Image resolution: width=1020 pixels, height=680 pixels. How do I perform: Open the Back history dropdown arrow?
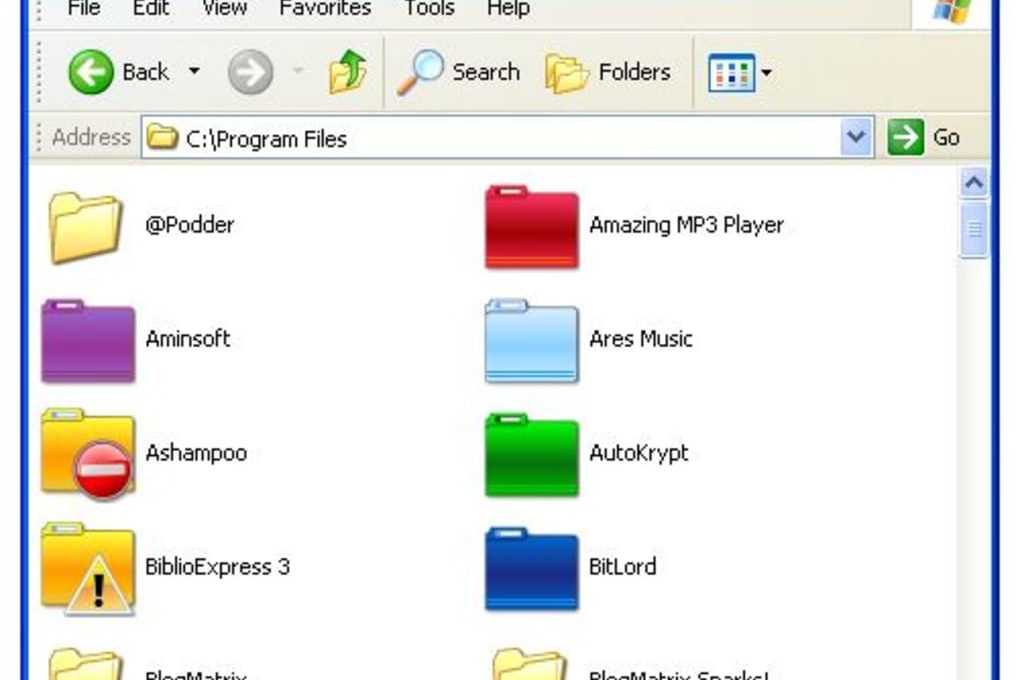(x=194, y=70)
